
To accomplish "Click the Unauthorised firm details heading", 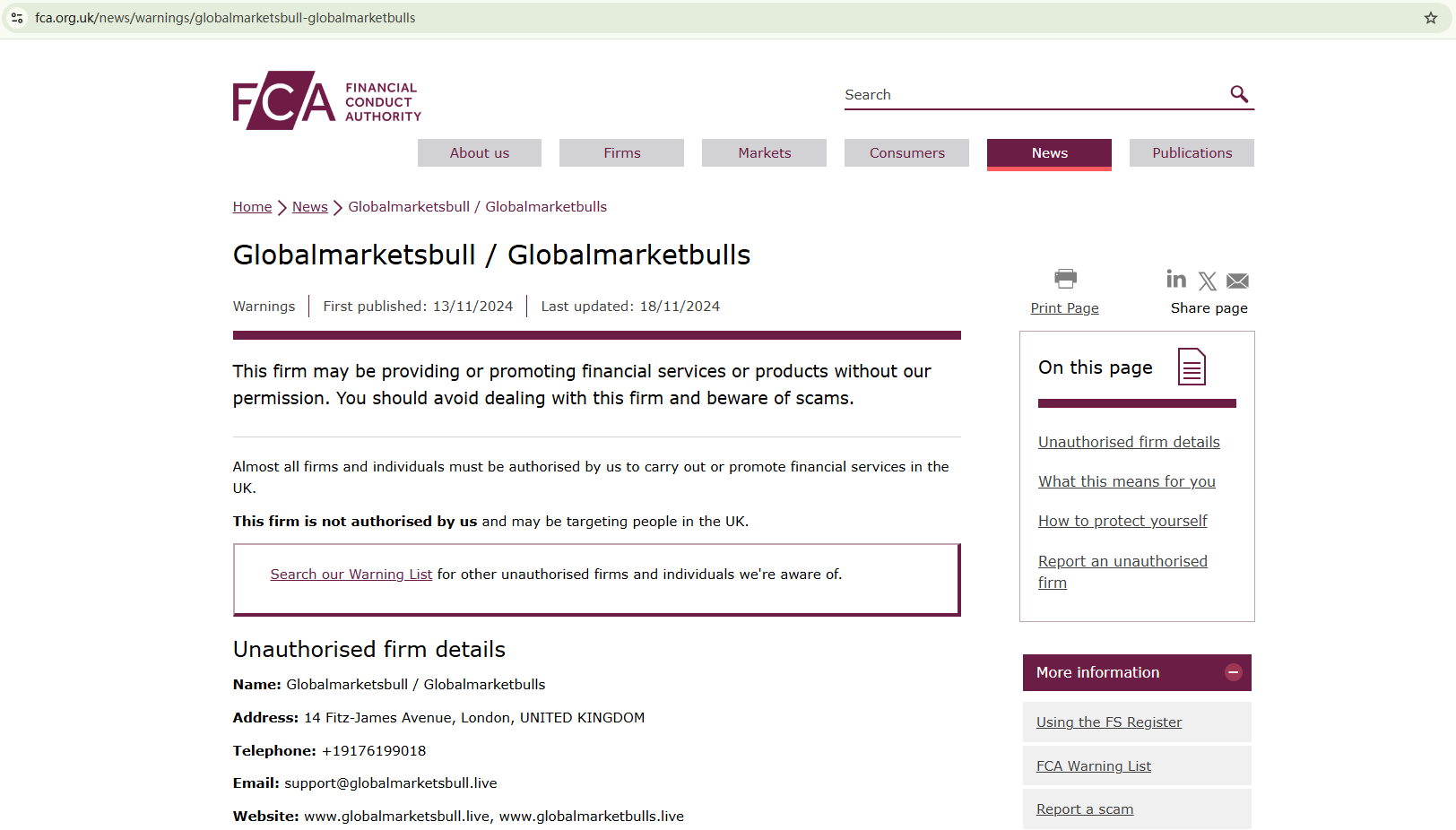I will 369,649.
